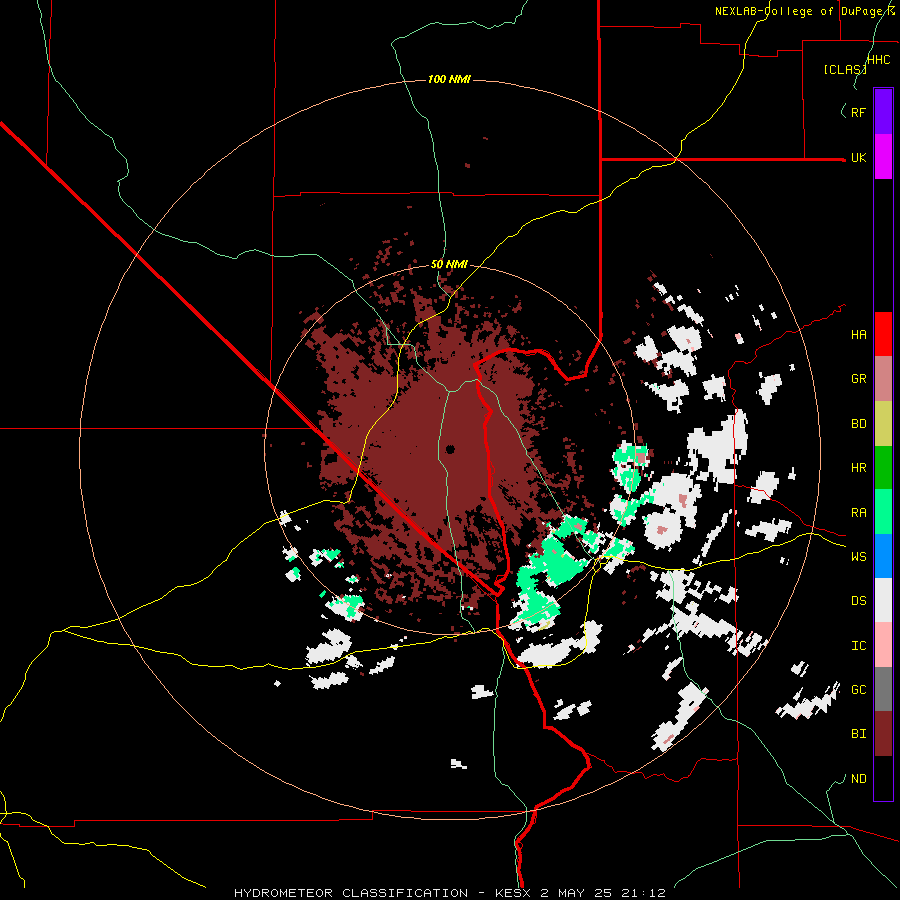Viewport: 900px width, 900px height.
Task: Click the HA legend label
Action: (x=858, y=334)
